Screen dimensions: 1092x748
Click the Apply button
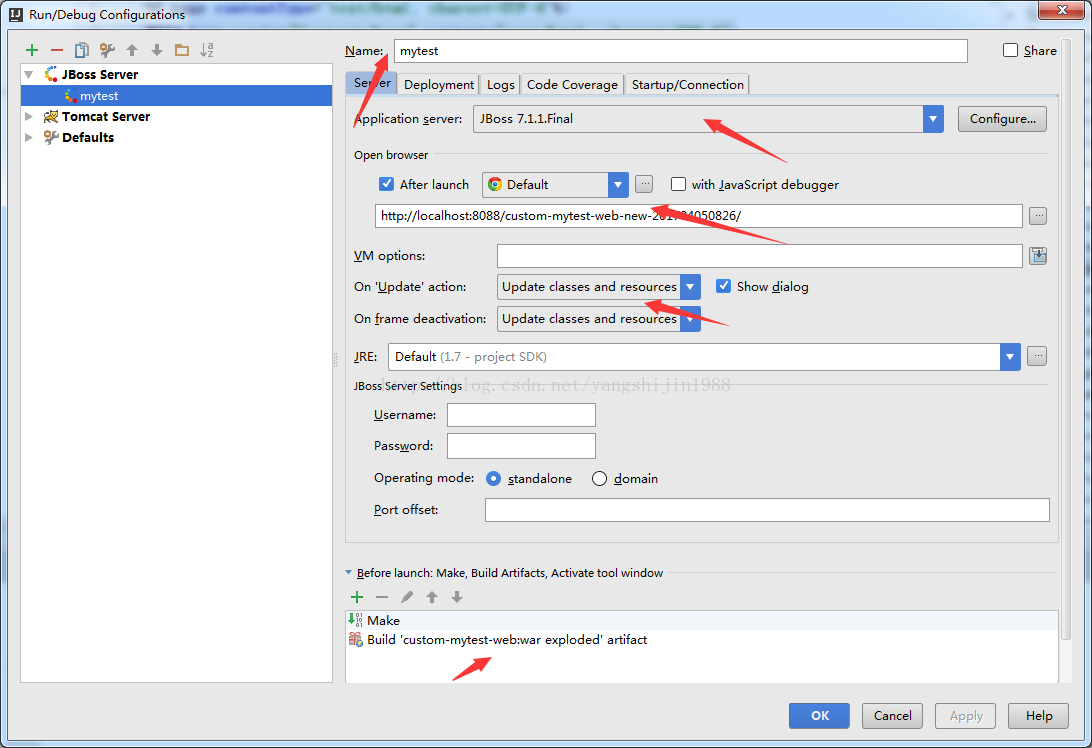[x=965, y=715]
